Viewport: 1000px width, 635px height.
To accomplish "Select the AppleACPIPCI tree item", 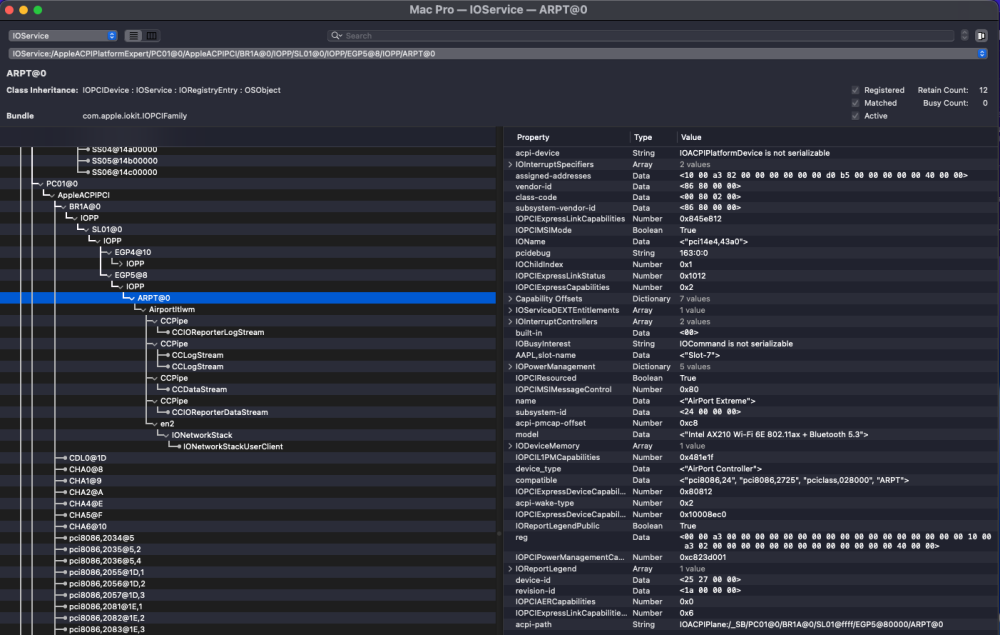I will point(84,195).
